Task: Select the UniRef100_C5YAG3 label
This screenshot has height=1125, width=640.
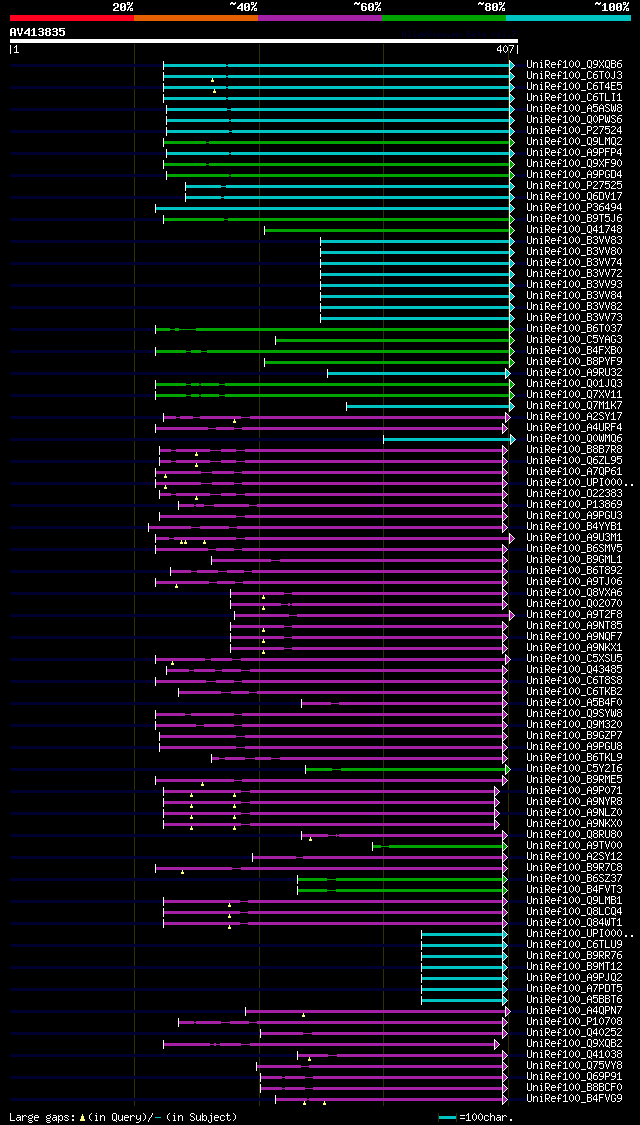Action: click(x=574, y=339)
